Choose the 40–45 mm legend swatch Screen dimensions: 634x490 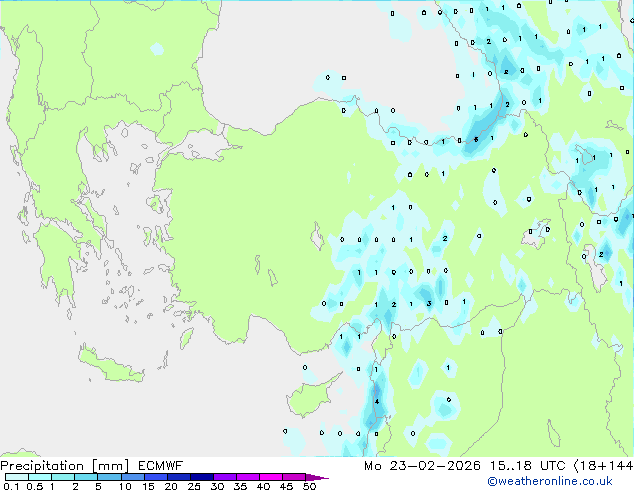[271, 477]
